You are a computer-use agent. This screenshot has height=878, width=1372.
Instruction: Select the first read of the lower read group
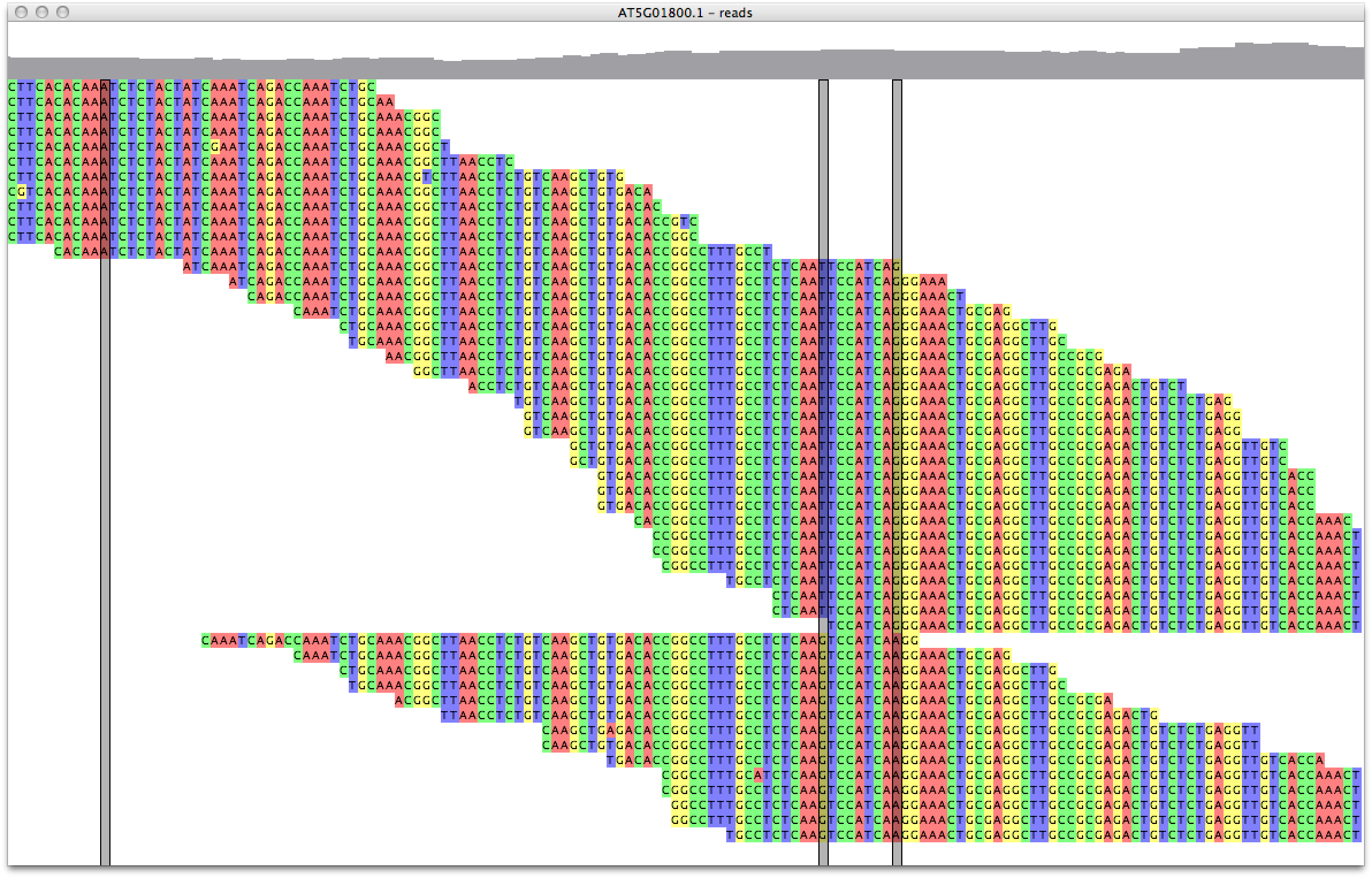(x=518, y=640)
